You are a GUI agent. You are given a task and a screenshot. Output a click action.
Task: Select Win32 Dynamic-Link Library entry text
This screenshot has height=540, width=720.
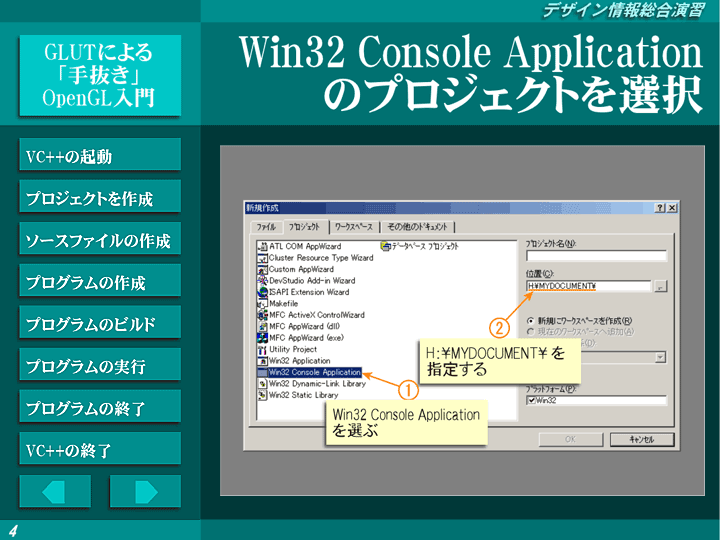tap(317, 384)
